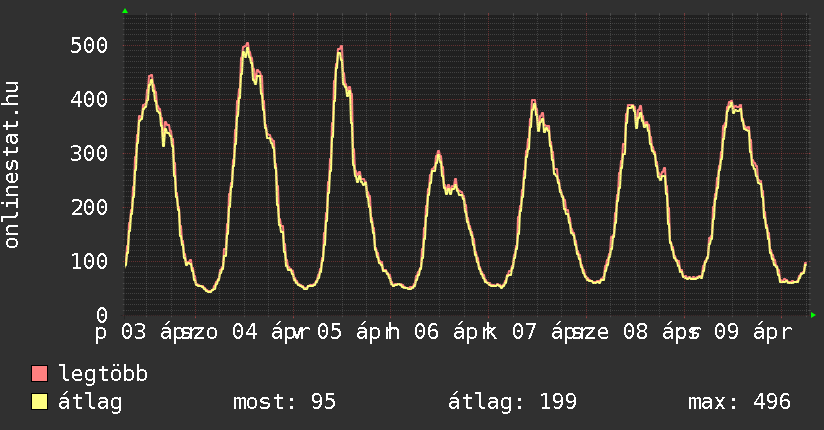Select the legtöbb legend label
The height and width of the screenshot is (430, 824).
[104, 375]
